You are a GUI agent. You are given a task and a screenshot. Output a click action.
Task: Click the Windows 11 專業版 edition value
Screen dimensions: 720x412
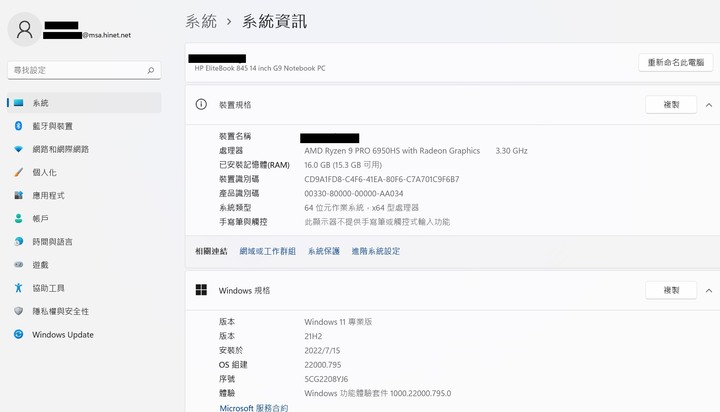click(x=338, y=322)
